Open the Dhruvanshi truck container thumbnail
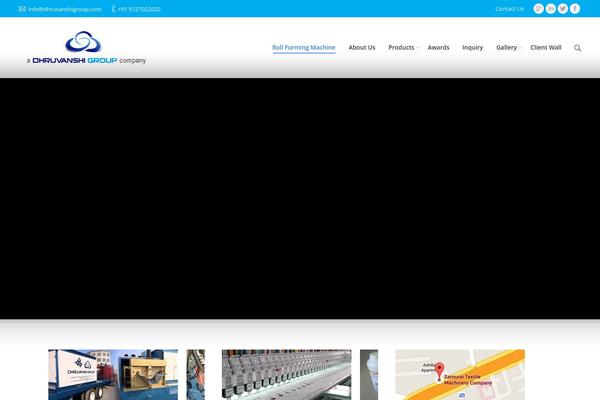 (x=113, y=375)
